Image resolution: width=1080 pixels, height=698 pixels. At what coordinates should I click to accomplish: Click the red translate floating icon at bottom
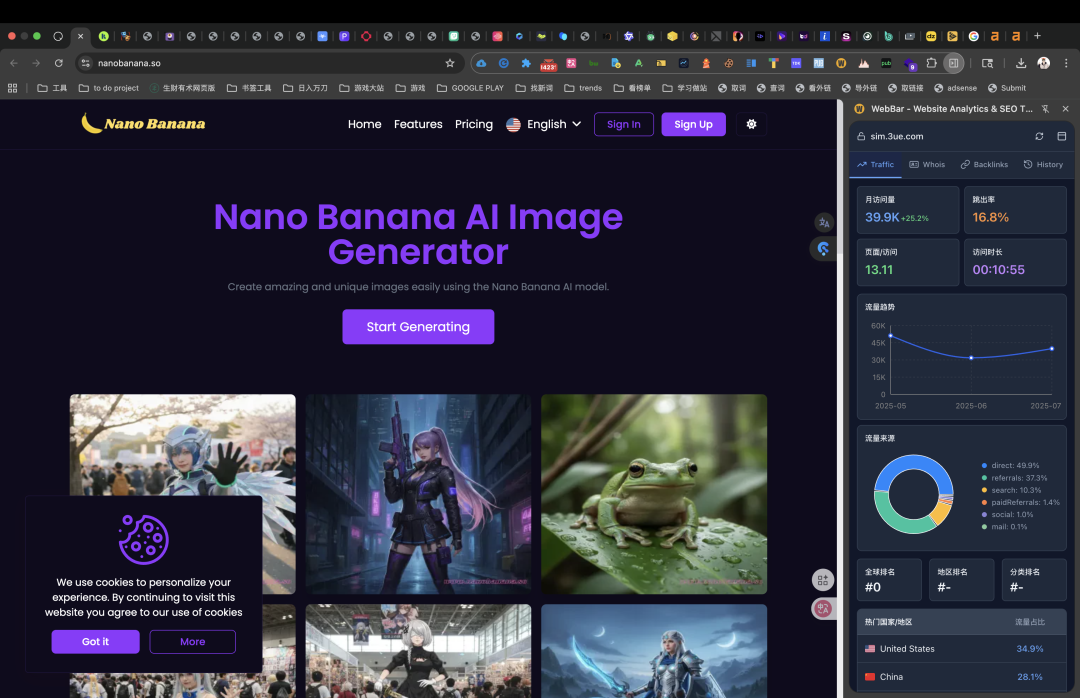[x=822, y=608]
